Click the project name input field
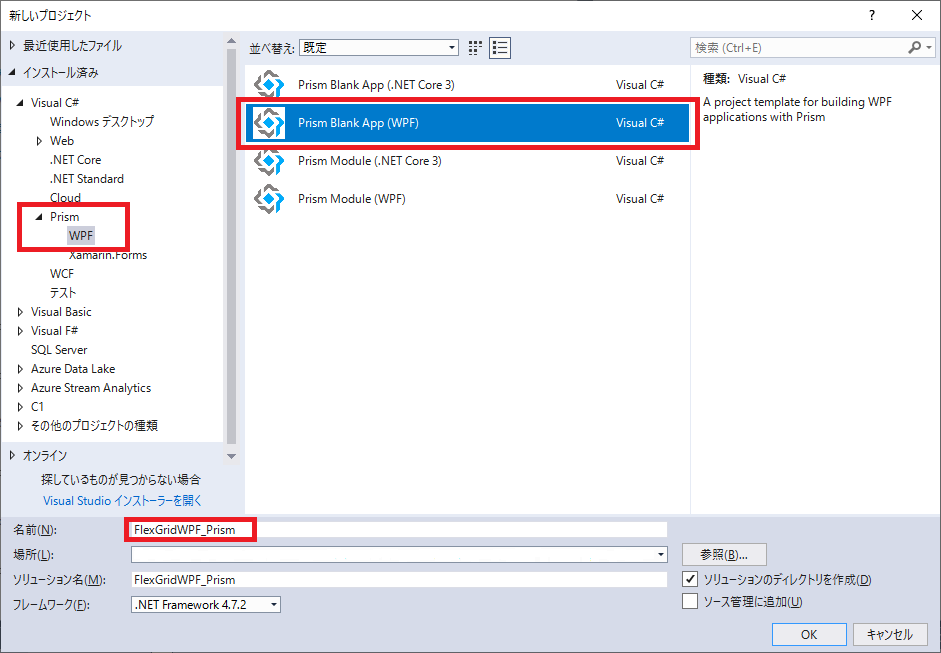 [x=399, y=529]
